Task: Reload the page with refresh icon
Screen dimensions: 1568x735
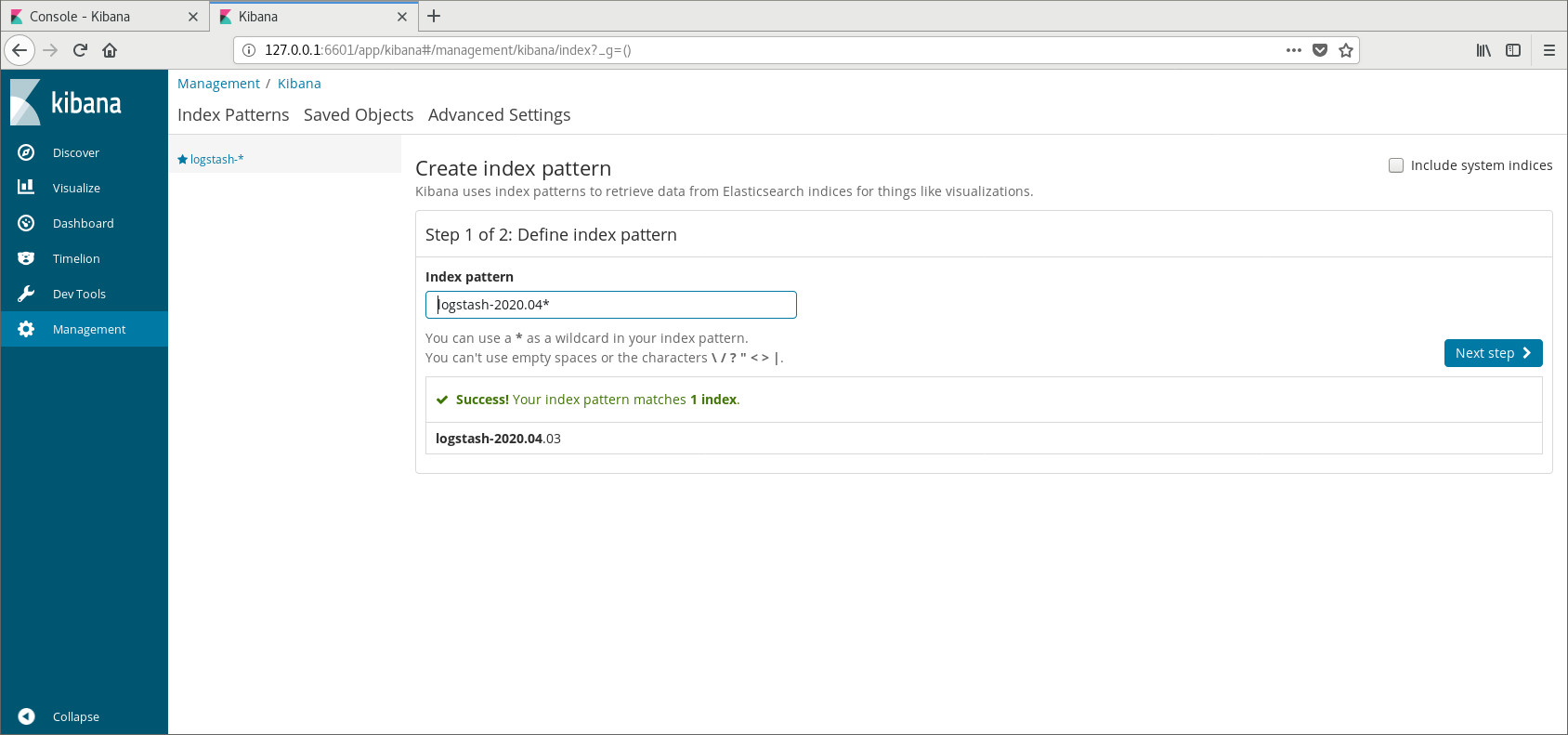Action: pos(80,50)
